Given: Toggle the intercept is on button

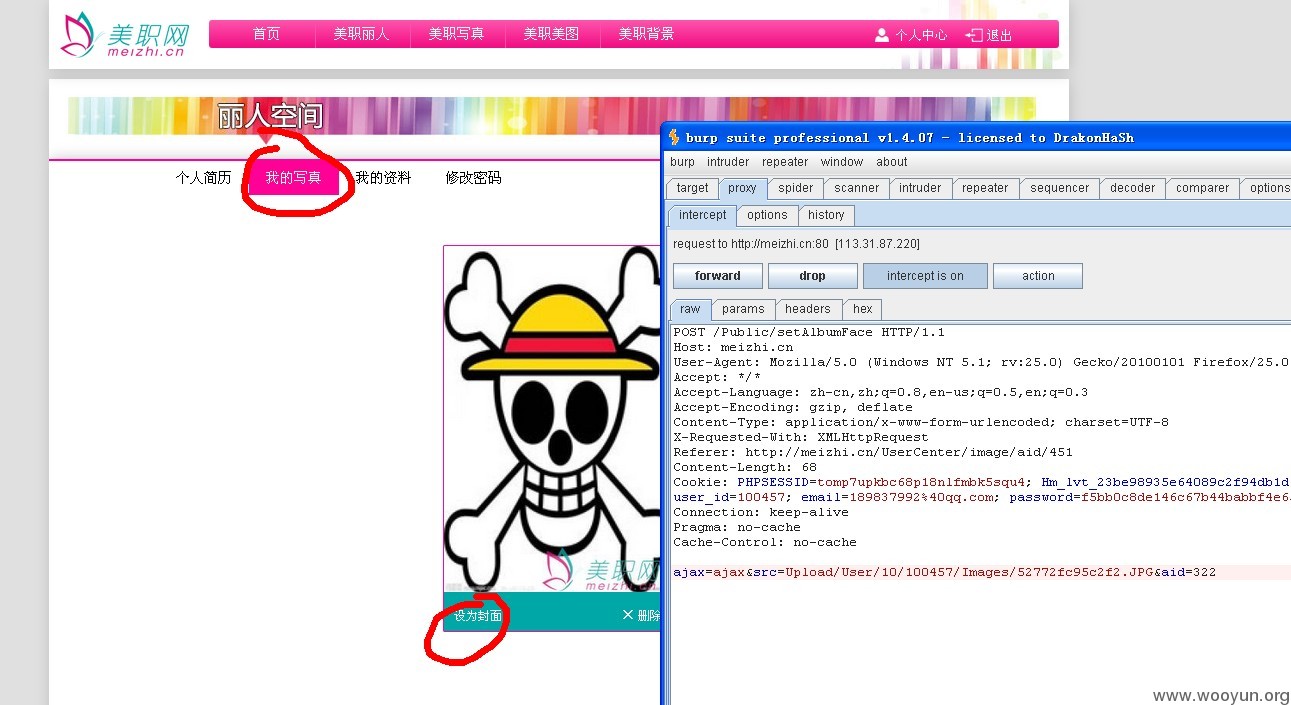Looking at the screenshot, I should [925, 276].
